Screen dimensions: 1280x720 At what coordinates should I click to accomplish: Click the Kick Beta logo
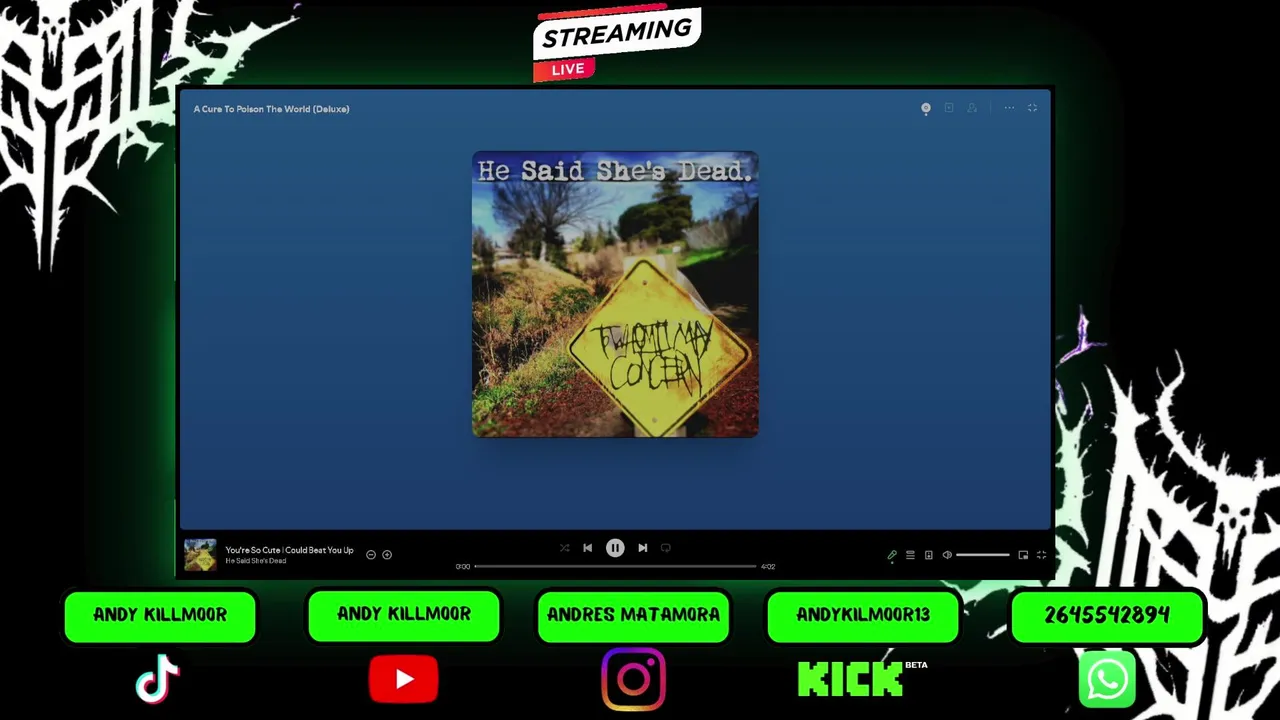pos(861,679)
